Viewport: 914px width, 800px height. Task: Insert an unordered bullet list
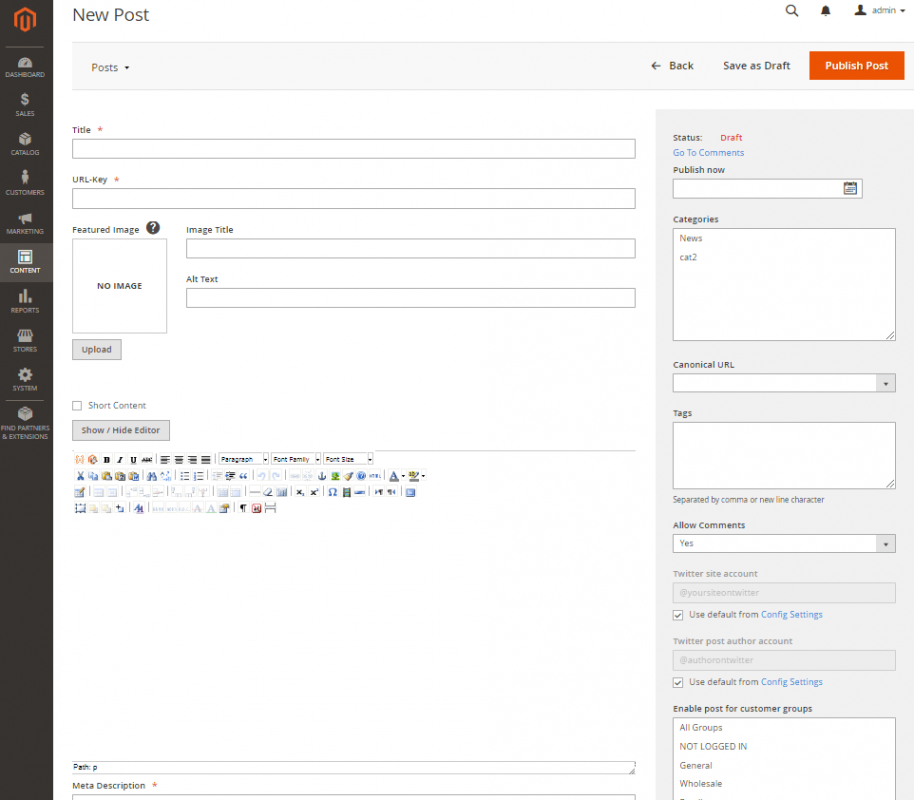[185, 476]
